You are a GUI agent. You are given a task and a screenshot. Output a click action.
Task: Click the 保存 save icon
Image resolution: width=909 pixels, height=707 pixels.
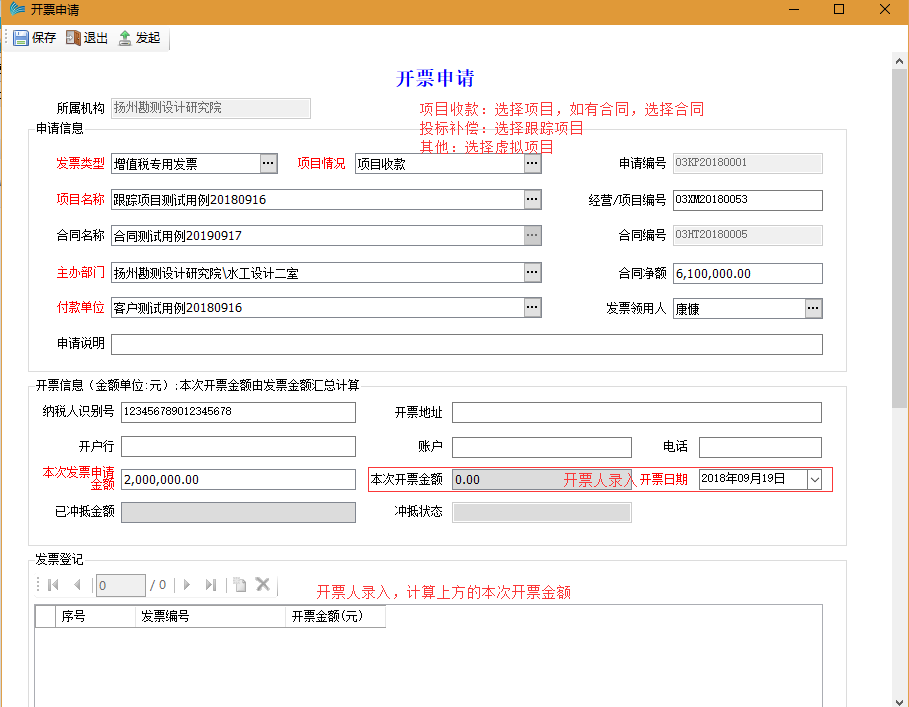(x=21, y=38)
